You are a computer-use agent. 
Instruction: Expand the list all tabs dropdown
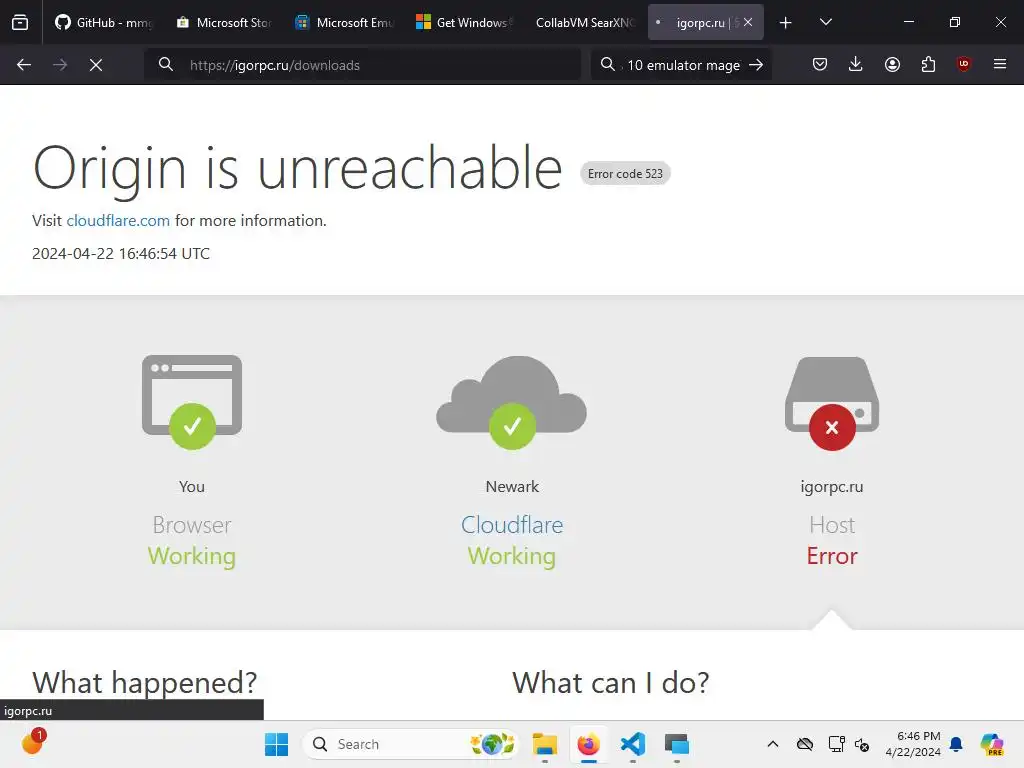[x=825, y=22]
